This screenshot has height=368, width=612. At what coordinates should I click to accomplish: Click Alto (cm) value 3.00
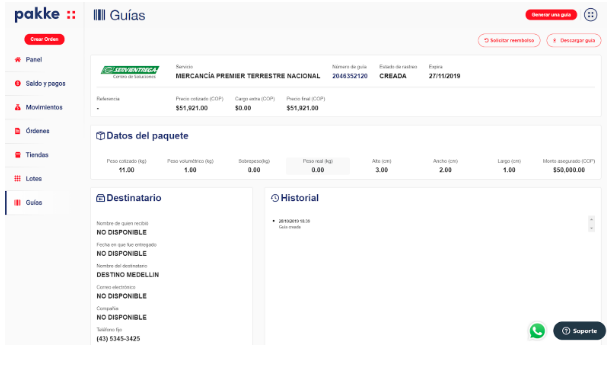(382, 170)
